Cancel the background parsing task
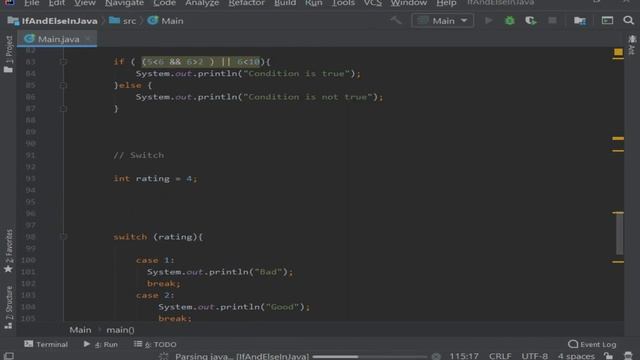 click(436, 356)
